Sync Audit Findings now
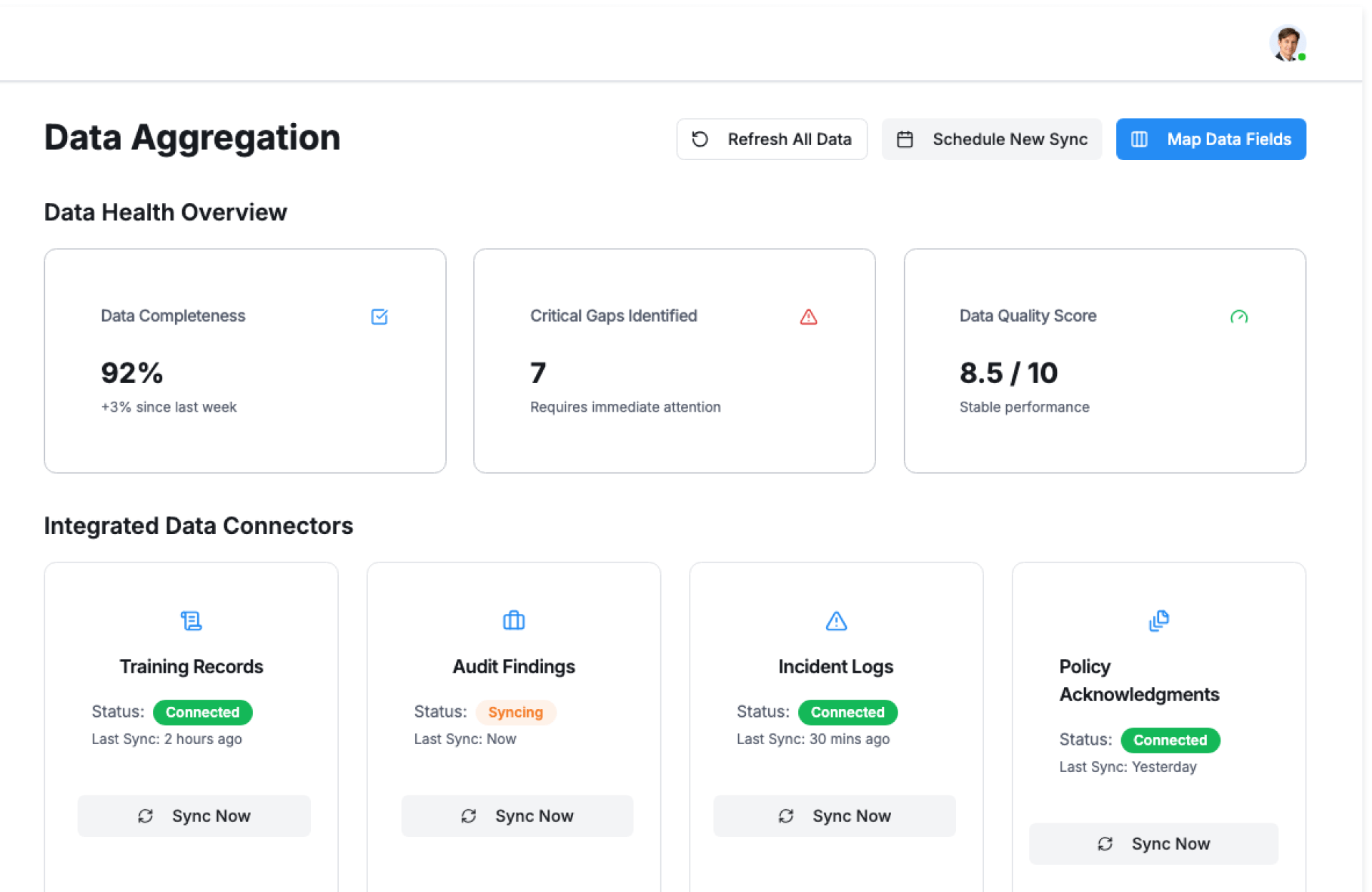The width and height of the screenshot is (1372, 892). [517, 816]
